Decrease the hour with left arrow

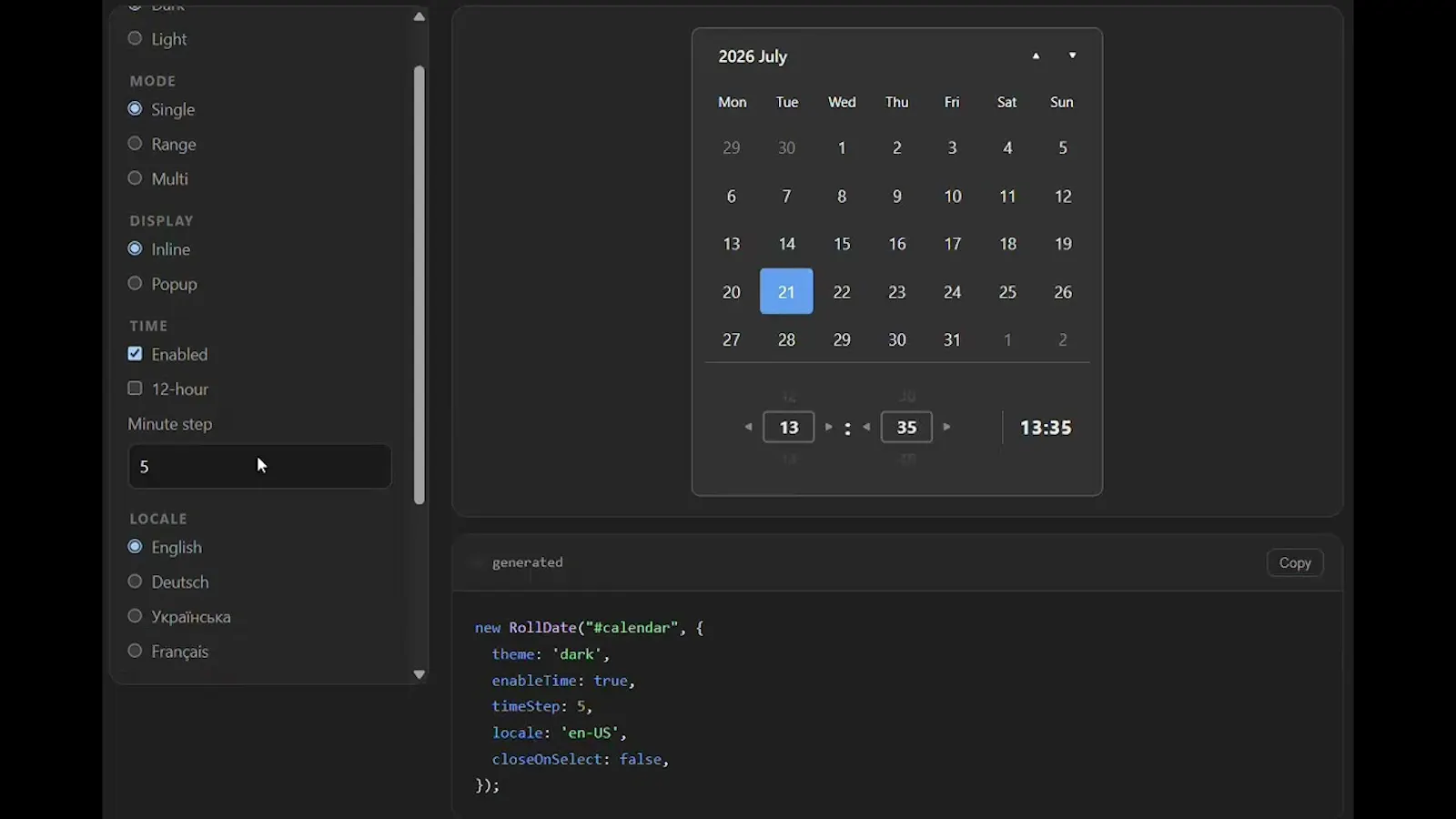(x=748, y=427)
